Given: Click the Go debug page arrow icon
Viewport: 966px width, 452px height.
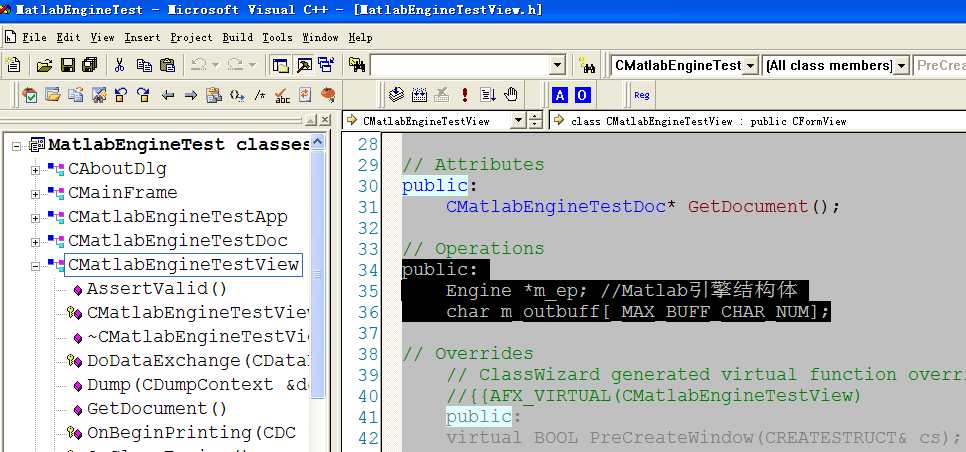Looking at the screenshot, I should coord(488,95).
